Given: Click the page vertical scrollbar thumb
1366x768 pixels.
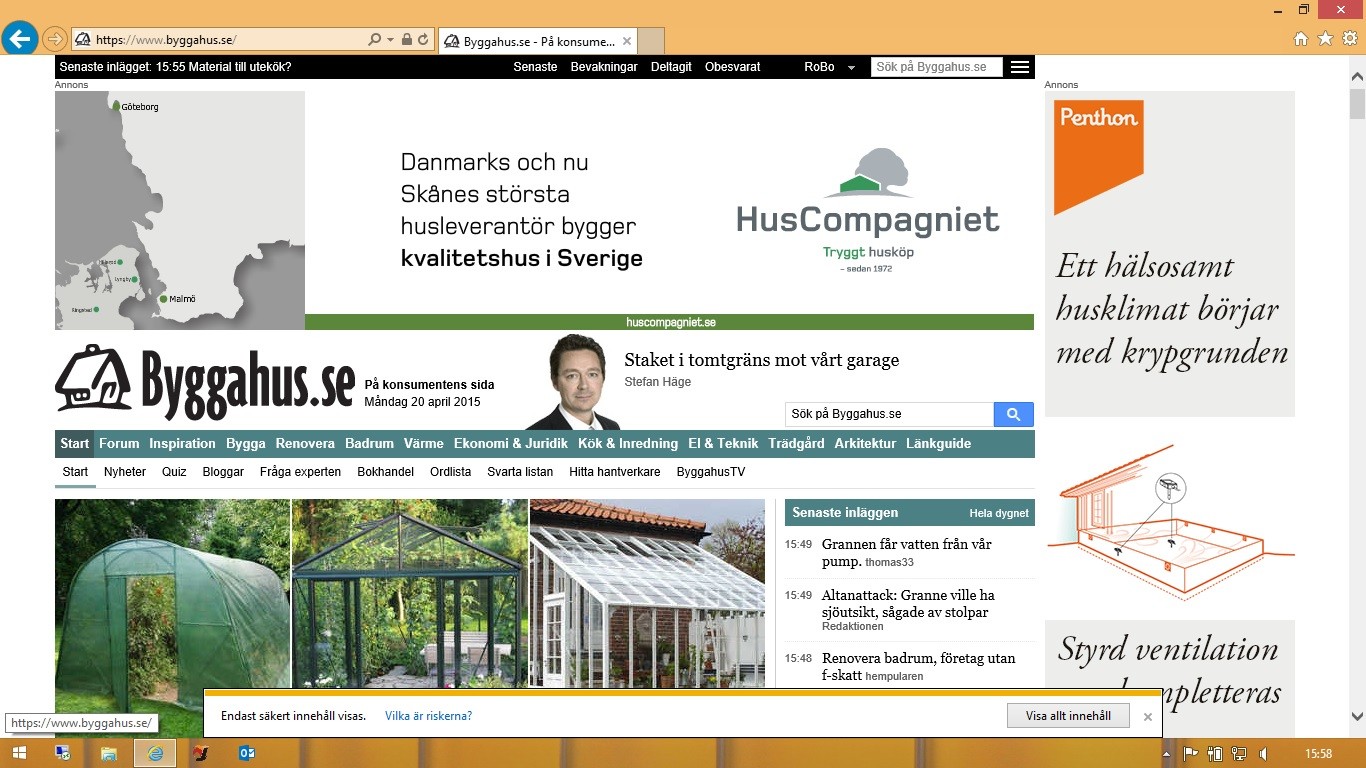Looking at the screenshot, I should 1357,103.
